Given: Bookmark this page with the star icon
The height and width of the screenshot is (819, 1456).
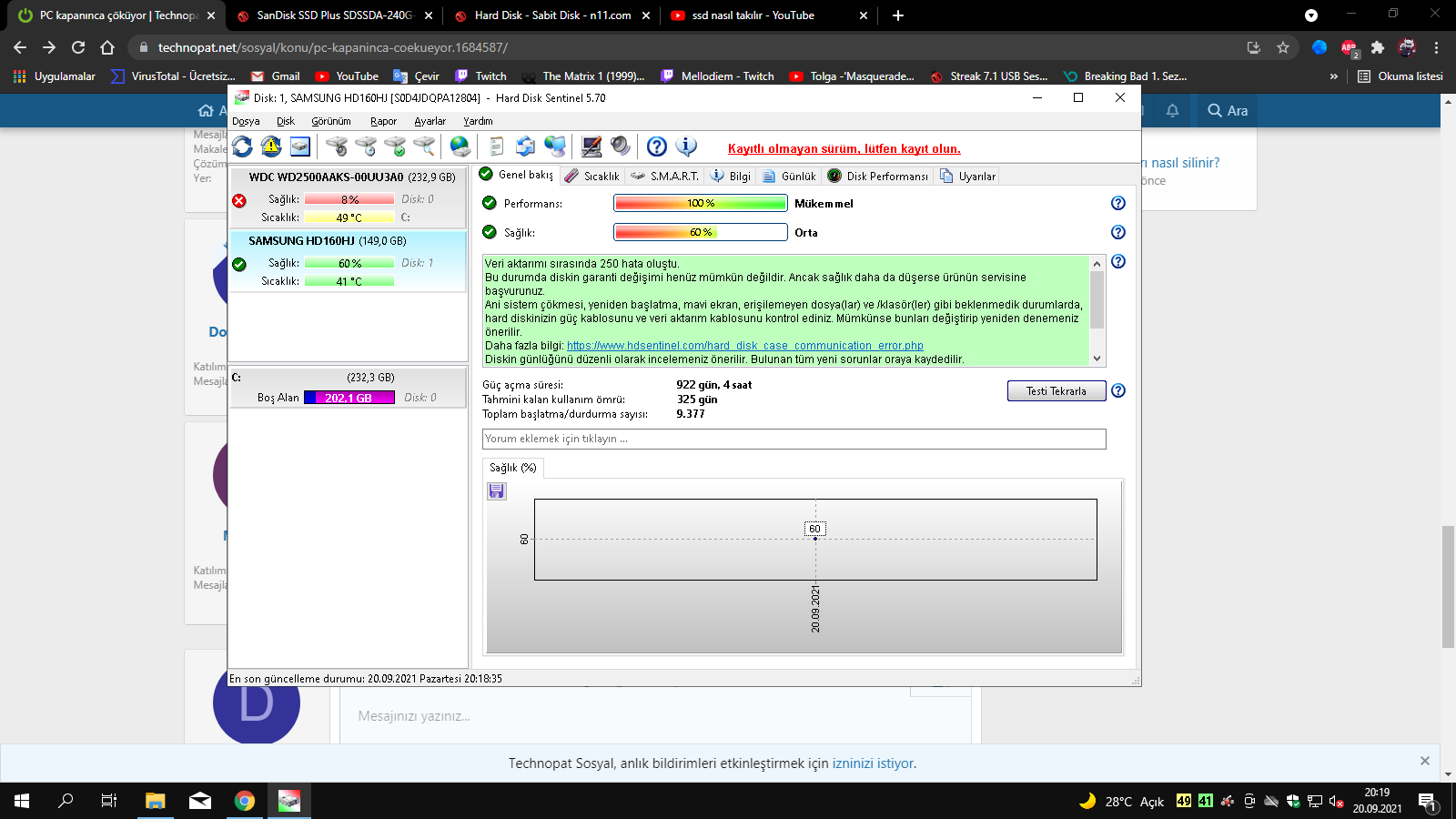Looking at the screenshot, I should 1283,47.
